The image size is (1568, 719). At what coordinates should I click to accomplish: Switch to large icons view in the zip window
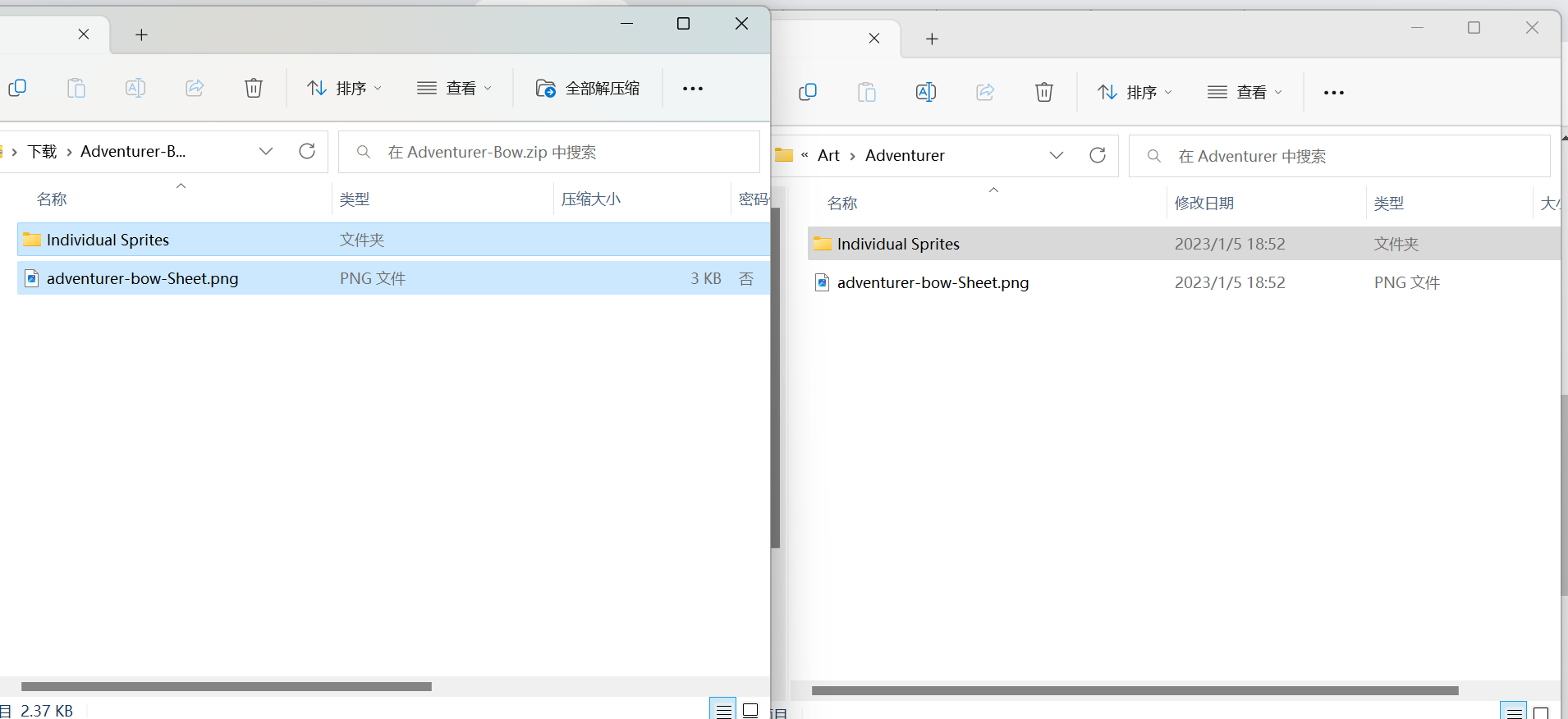click(750, 711)
